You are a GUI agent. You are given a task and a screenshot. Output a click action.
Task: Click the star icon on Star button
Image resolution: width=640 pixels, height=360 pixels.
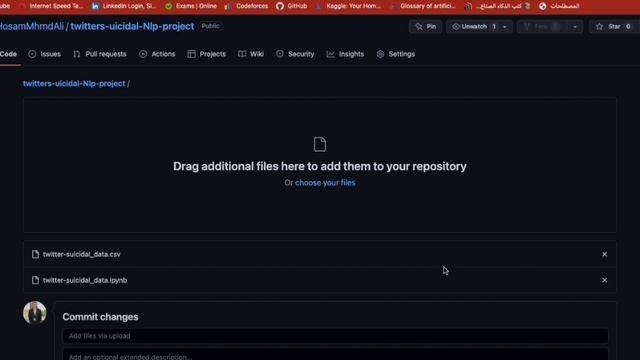pyautogui.click(x=599, y=27)
